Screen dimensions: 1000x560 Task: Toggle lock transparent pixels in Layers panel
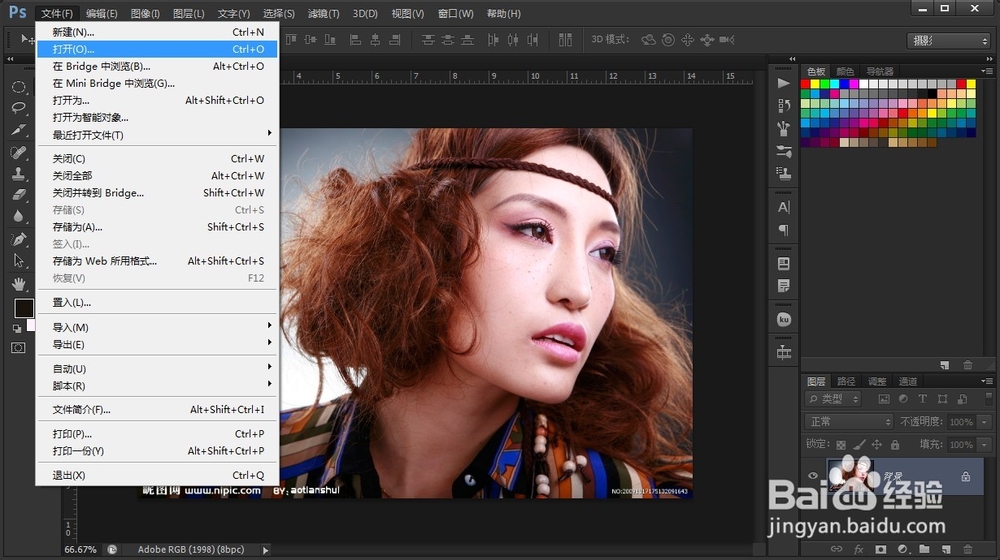841,445
